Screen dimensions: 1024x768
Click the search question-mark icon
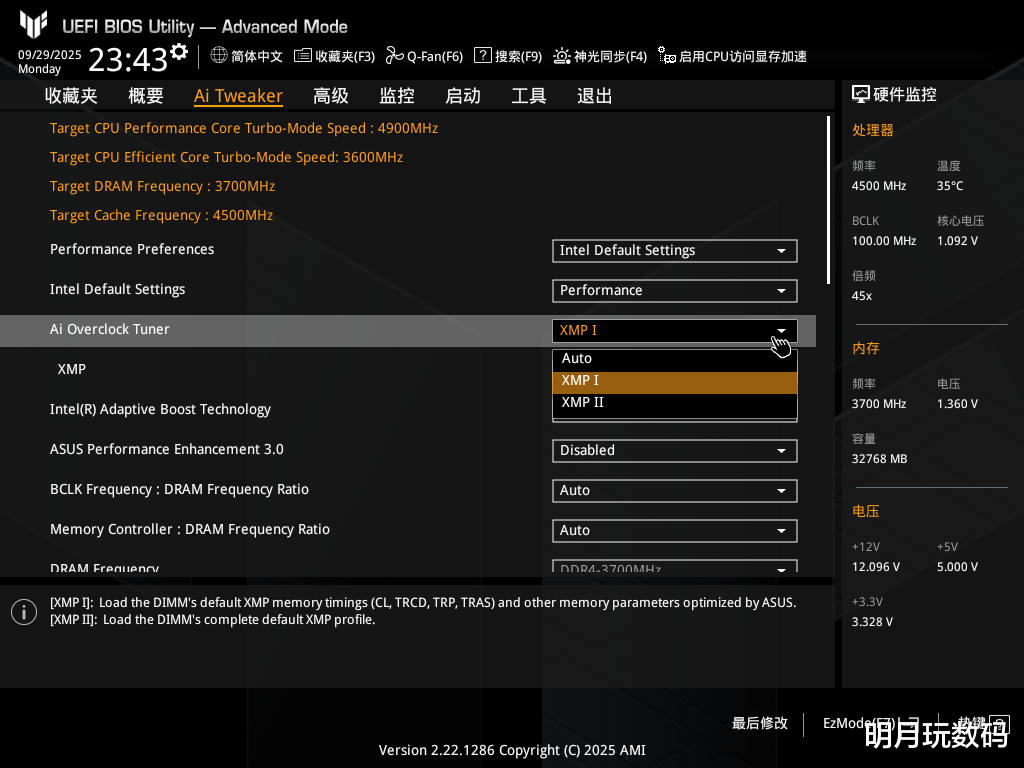click(483, 56)
